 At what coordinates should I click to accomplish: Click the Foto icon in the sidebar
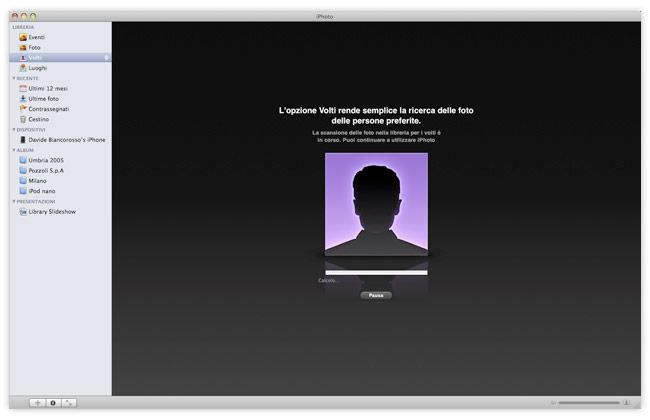(23, 47)
